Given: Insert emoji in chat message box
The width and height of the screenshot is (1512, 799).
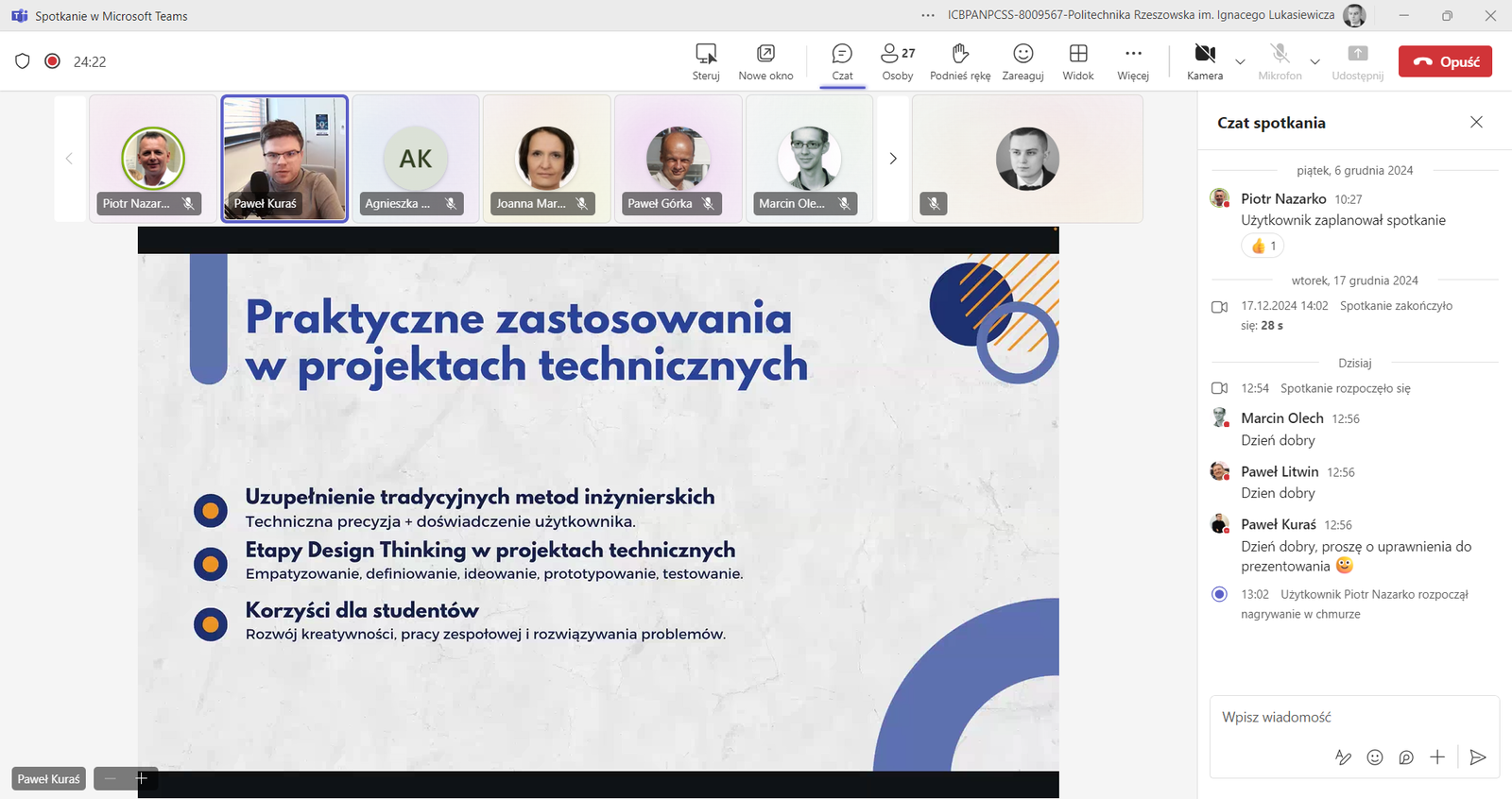Looking at the screenshot, I should [x=1375, y=757].
